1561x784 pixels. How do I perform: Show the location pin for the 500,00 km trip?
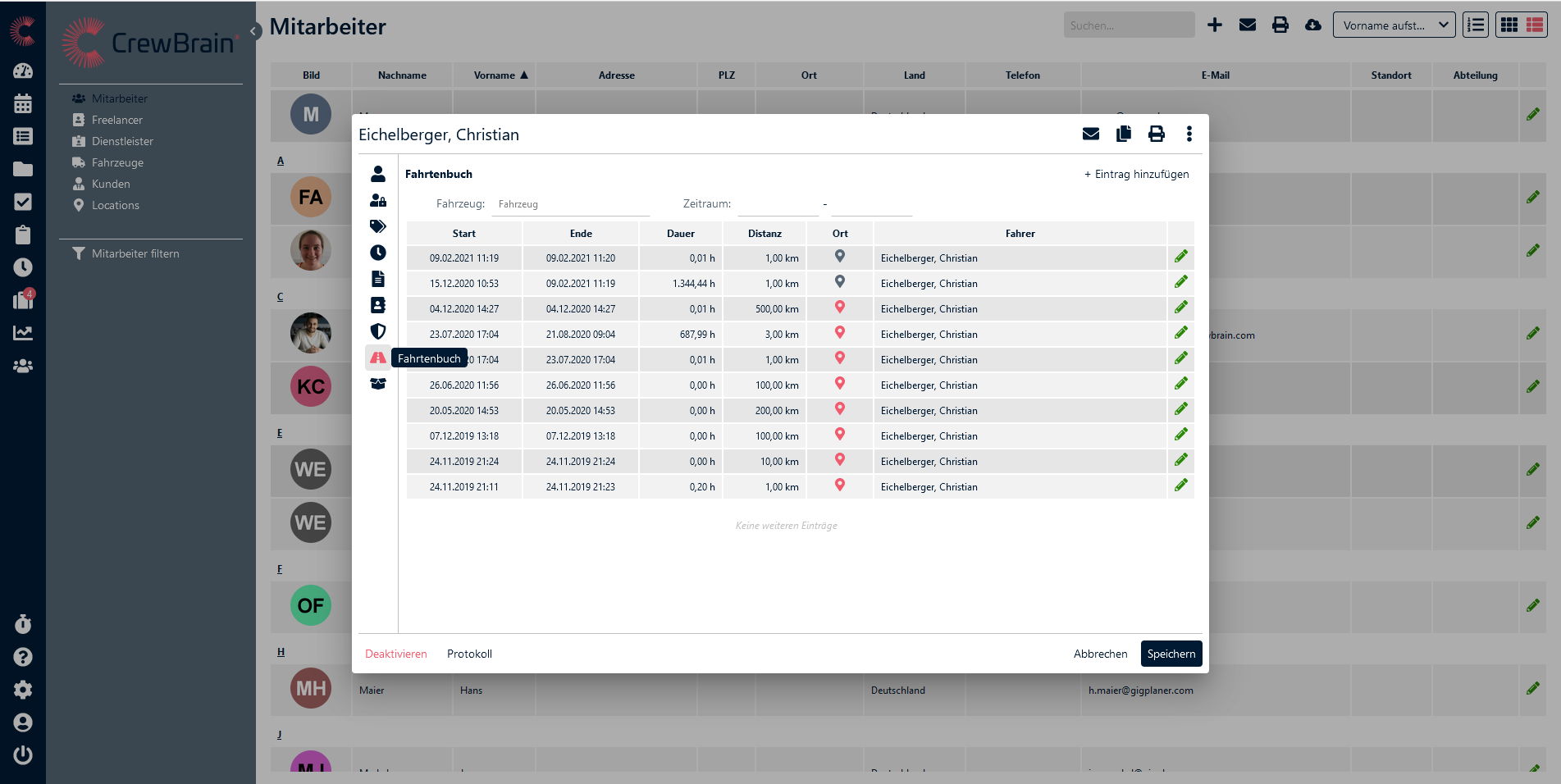coord(839,308)
